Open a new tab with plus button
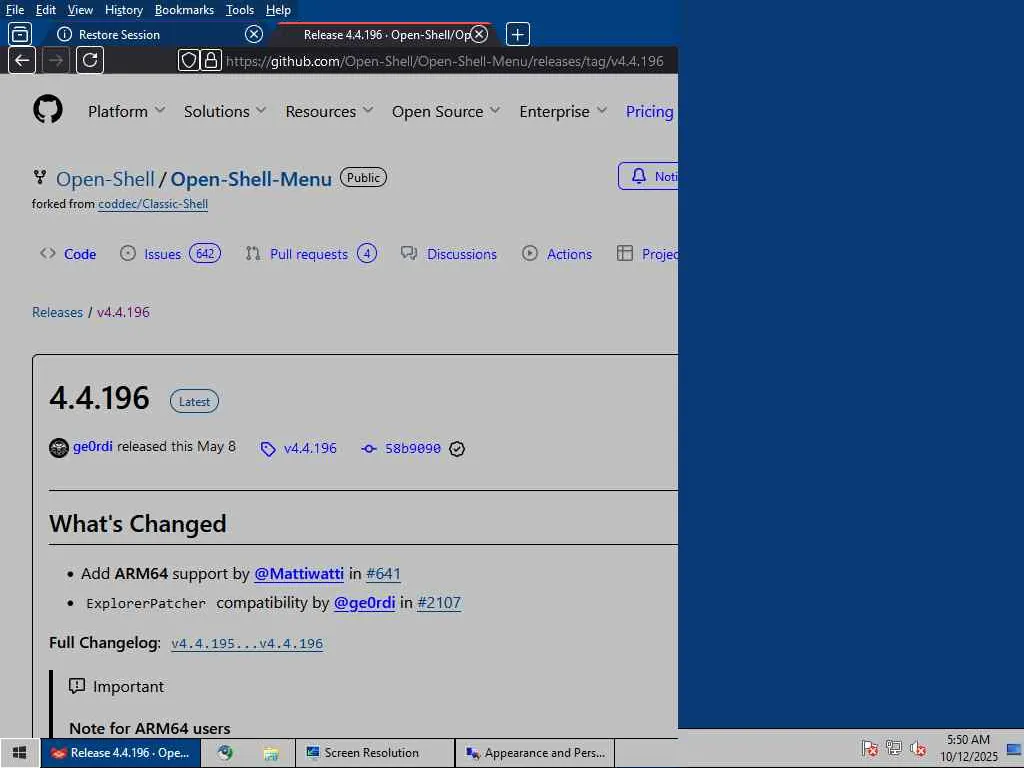Image resolution: width=1024 pixels, height=768 pixels. (x=518, y=34)
